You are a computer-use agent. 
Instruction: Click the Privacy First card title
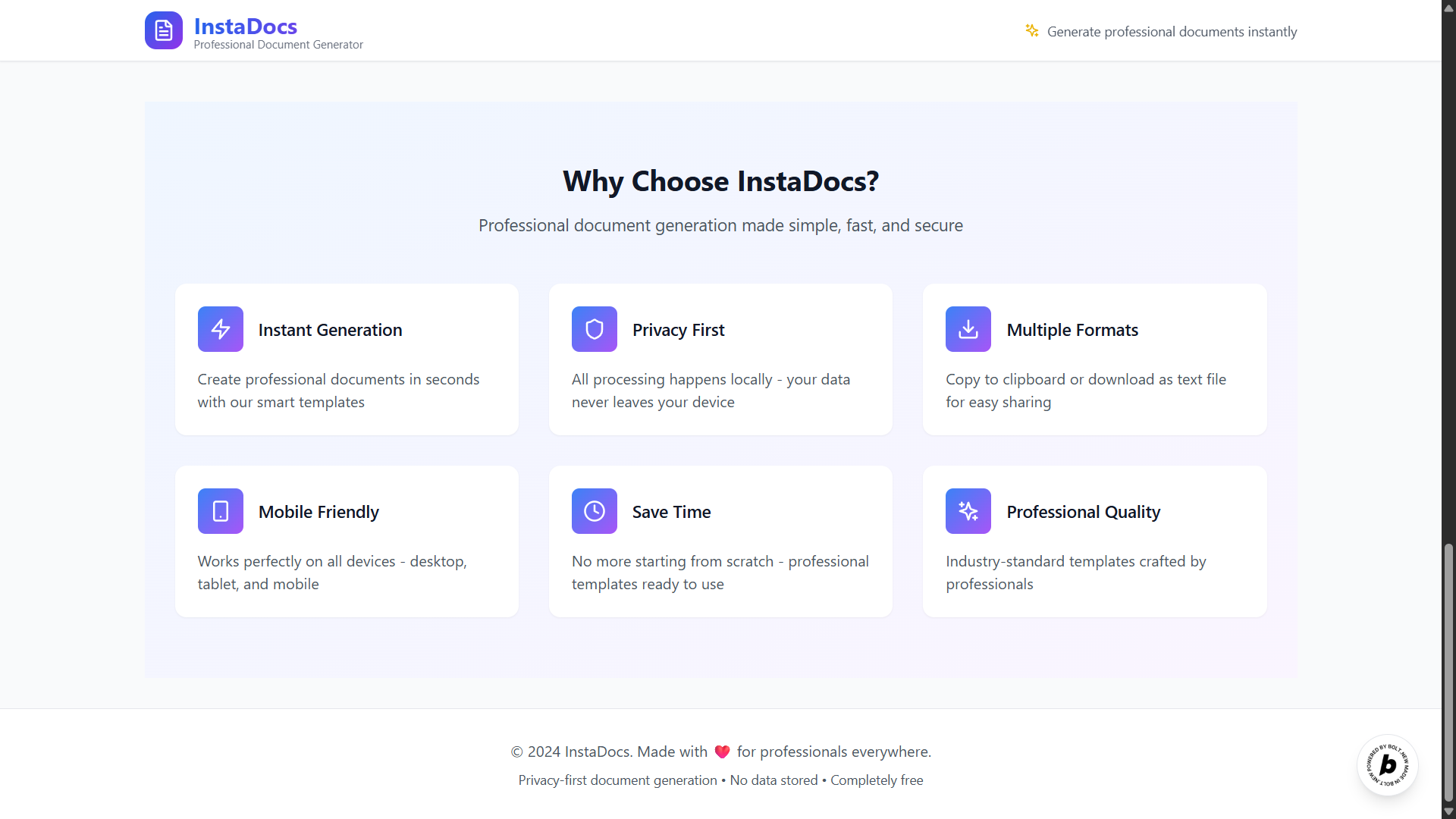tap(678, 330)
